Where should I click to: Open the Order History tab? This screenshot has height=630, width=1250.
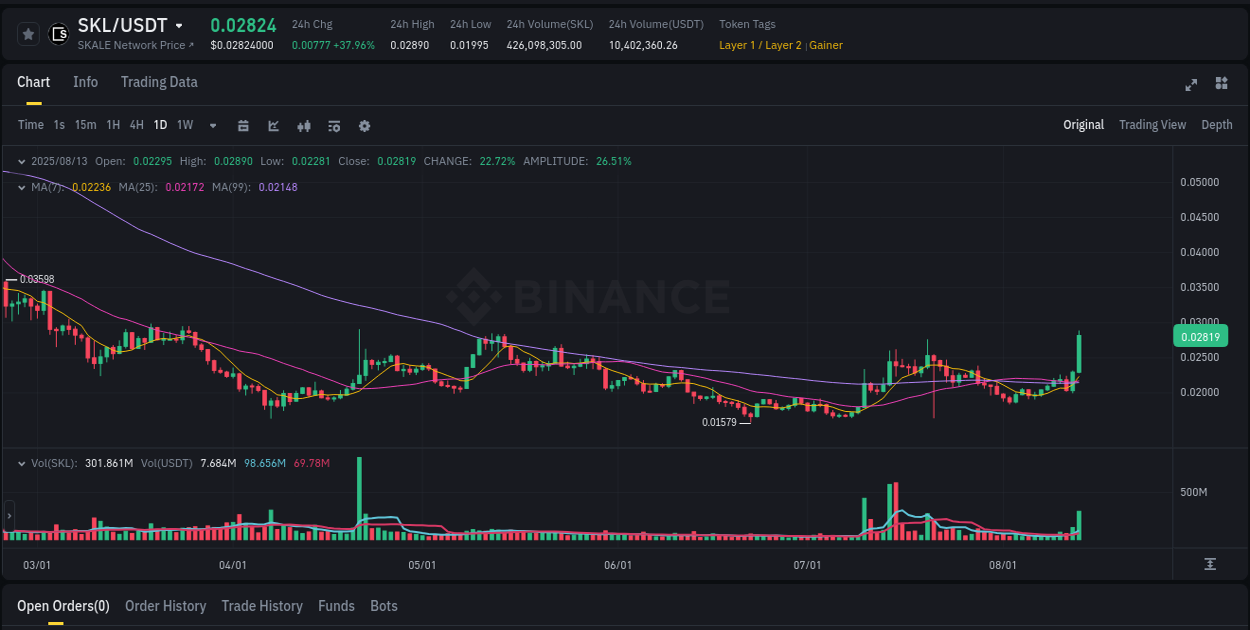click(x=165, y=606)
